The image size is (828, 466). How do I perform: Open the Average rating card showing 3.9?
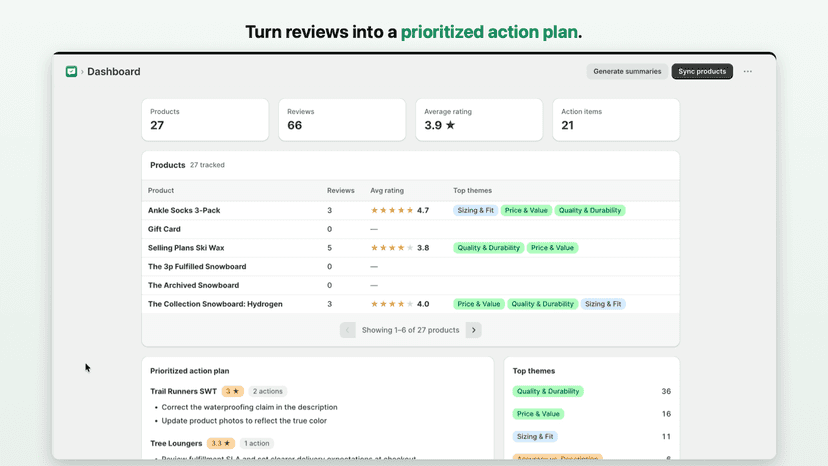pos(479,119)
